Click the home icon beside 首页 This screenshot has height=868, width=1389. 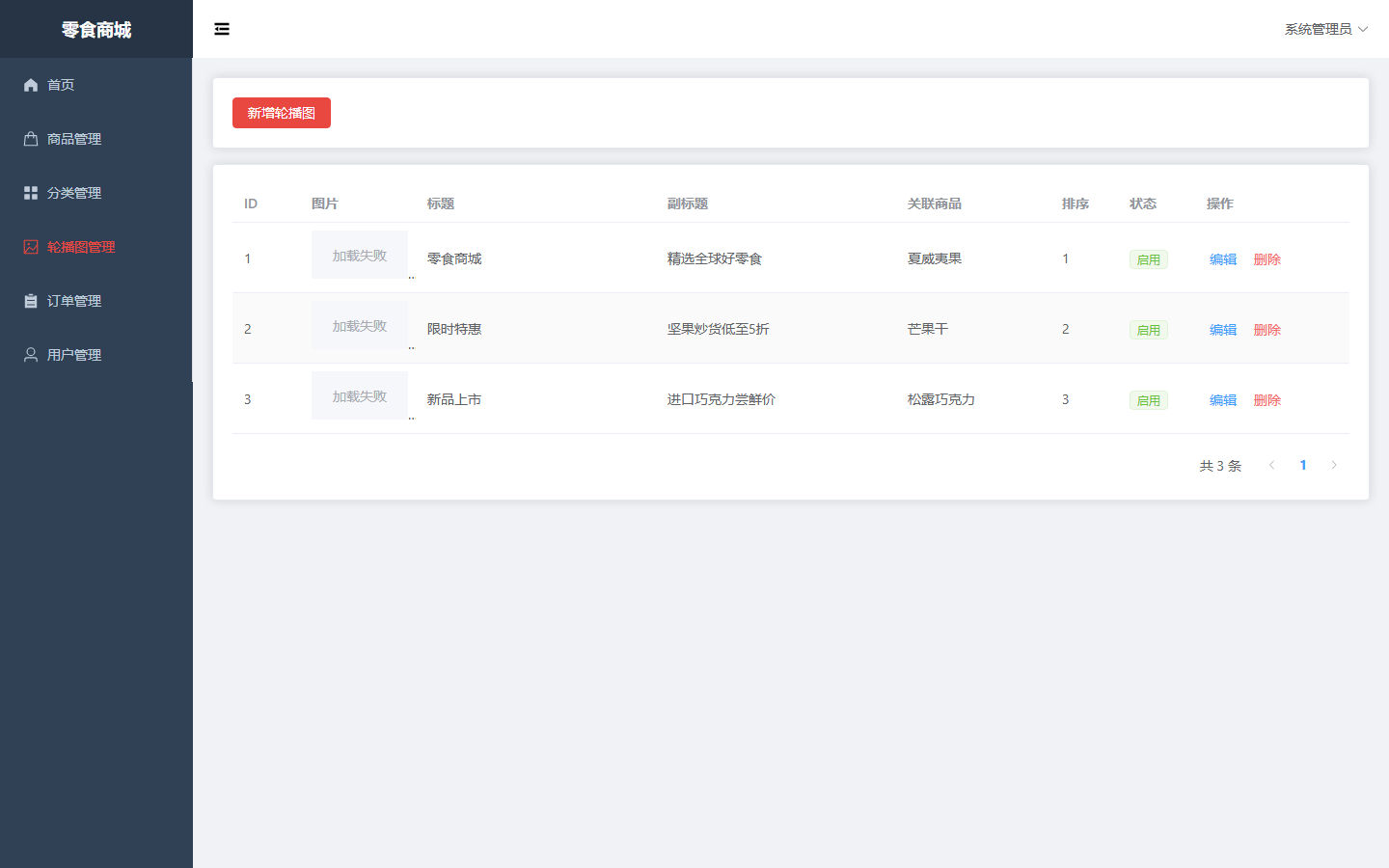tap(31, 85)
